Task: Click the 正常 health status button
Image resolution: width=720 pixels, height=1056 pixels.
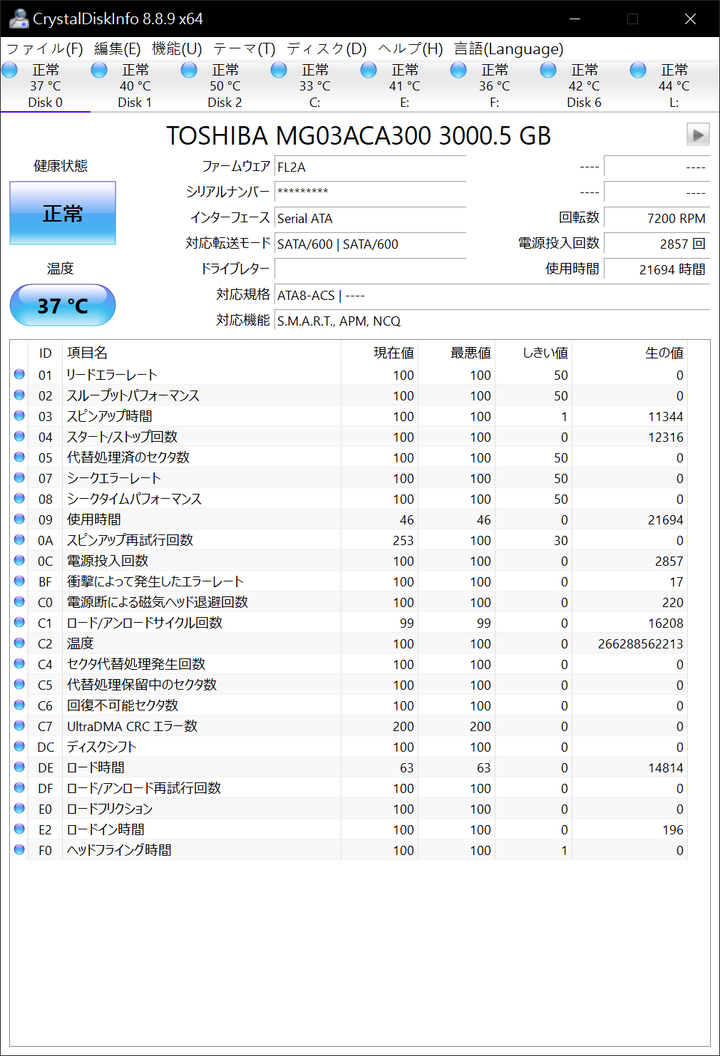Action: coord(63,213)
